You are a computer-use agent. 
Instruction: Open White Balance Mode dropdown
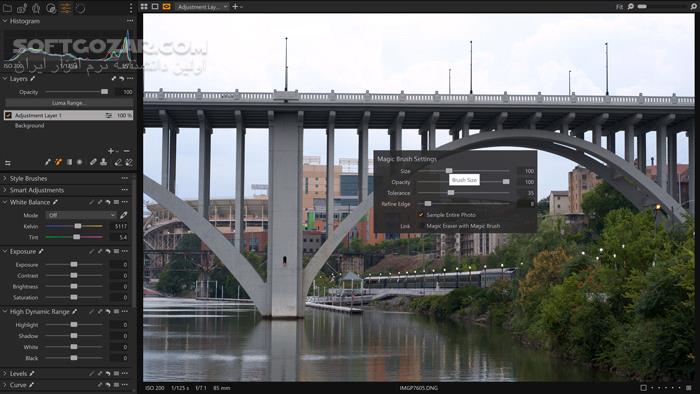click(x=81, y=215)
